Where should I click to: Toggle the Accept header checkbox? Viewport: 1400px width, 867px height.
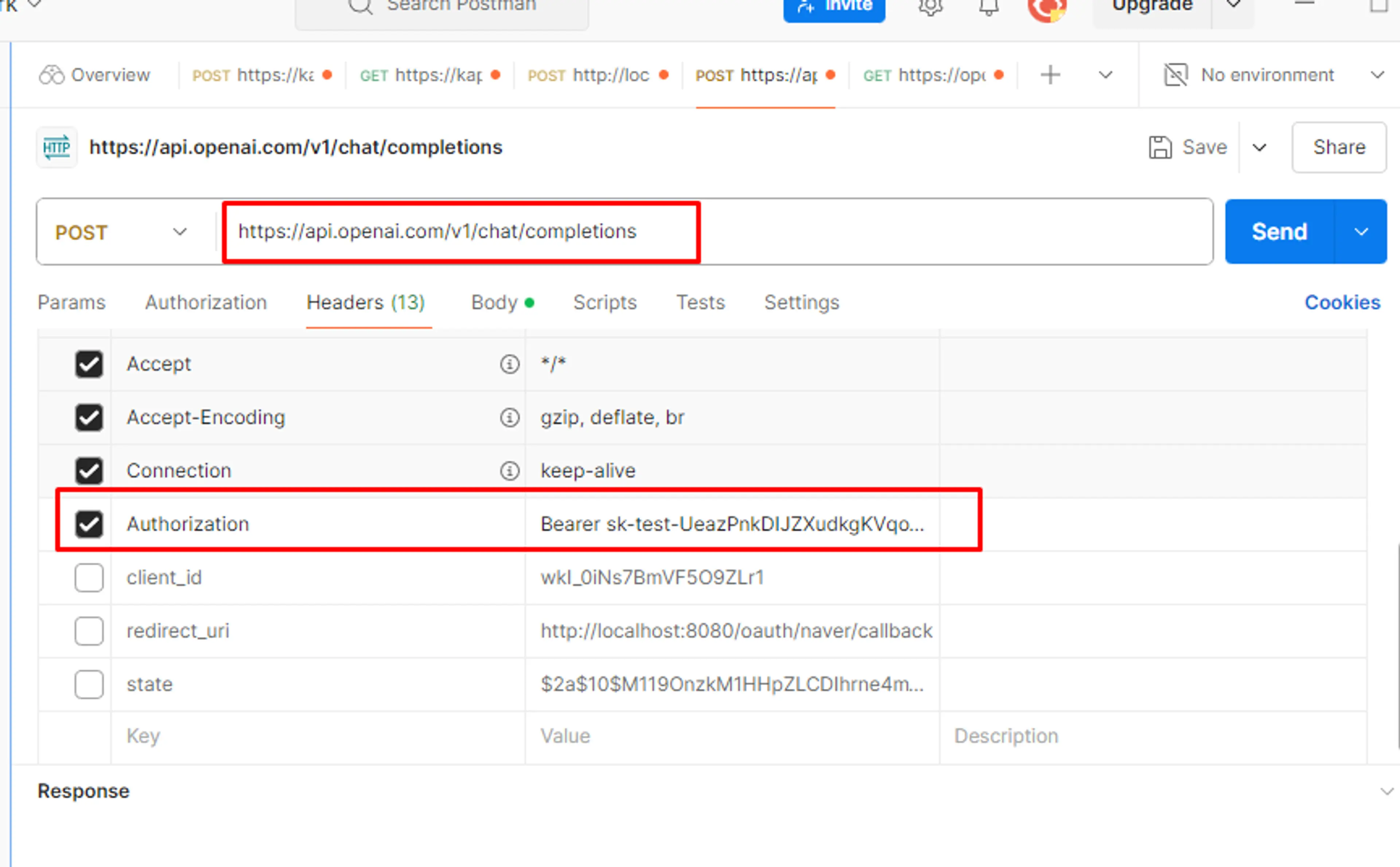(x=89, y=363)
